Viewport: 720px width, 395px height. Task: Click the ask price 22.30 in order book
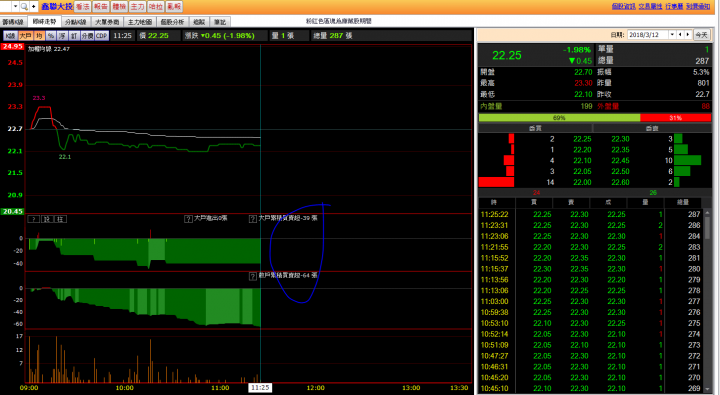[620, 139]
